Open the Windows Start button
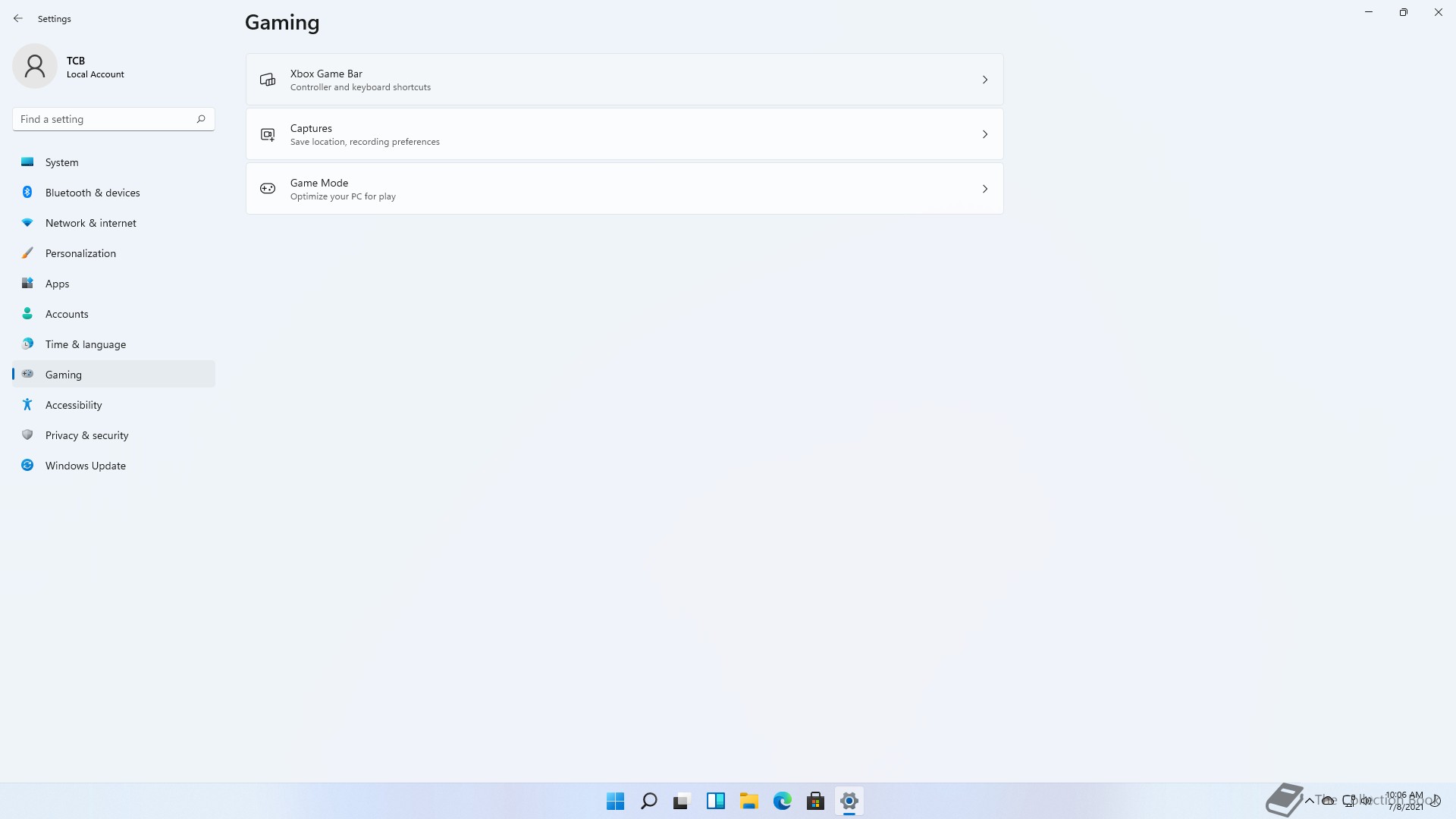 pyautogui.click(x=615, y=801)
